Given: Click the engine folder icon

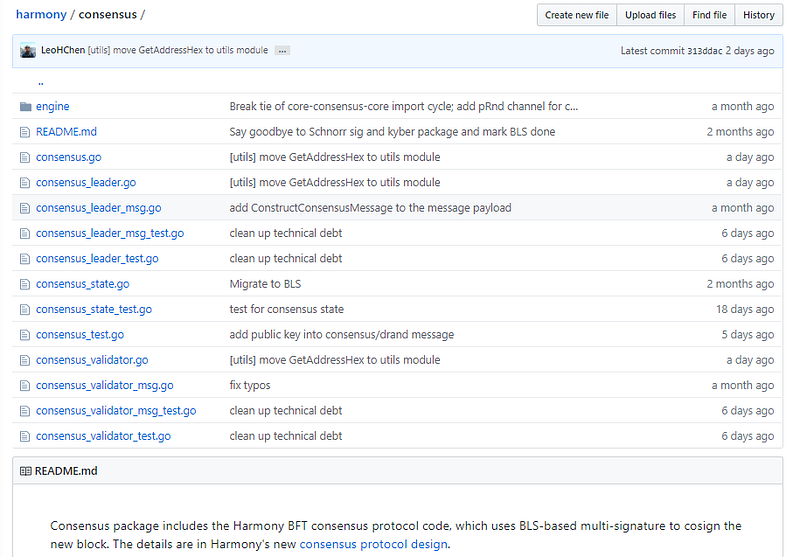Looking at the screenshot, I should click(26, 106).
